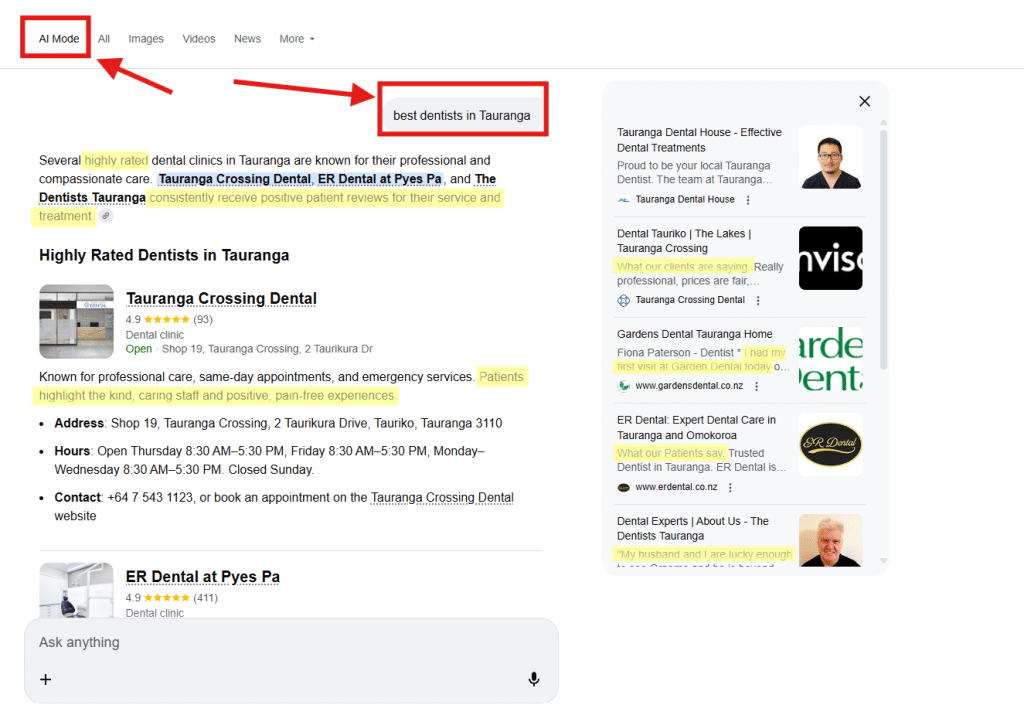1024x705 pixels.
Task: Start voice input with microphone icon
Action: tap(534, 680)
